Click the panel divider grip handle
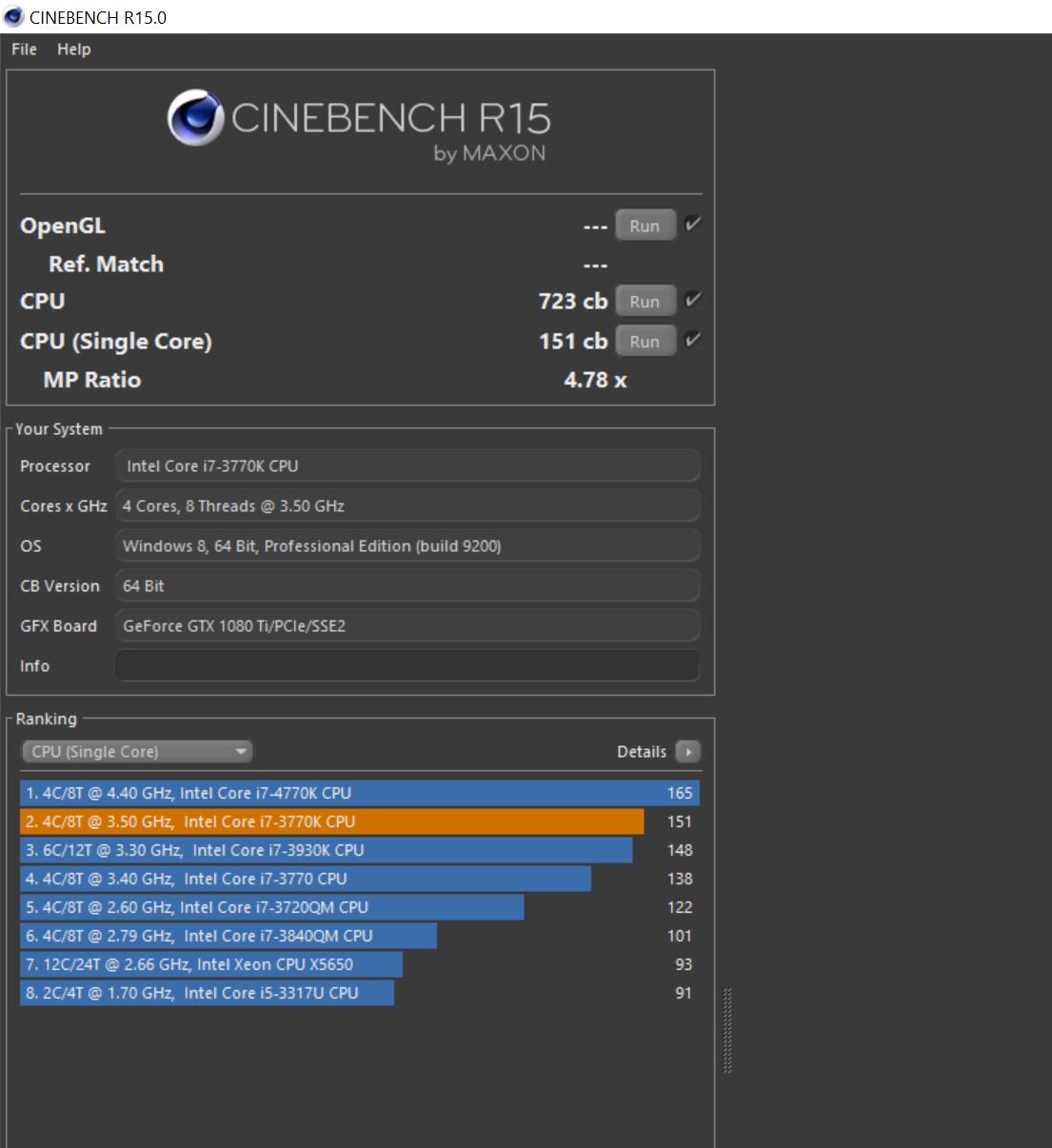 pos(728,1031)
